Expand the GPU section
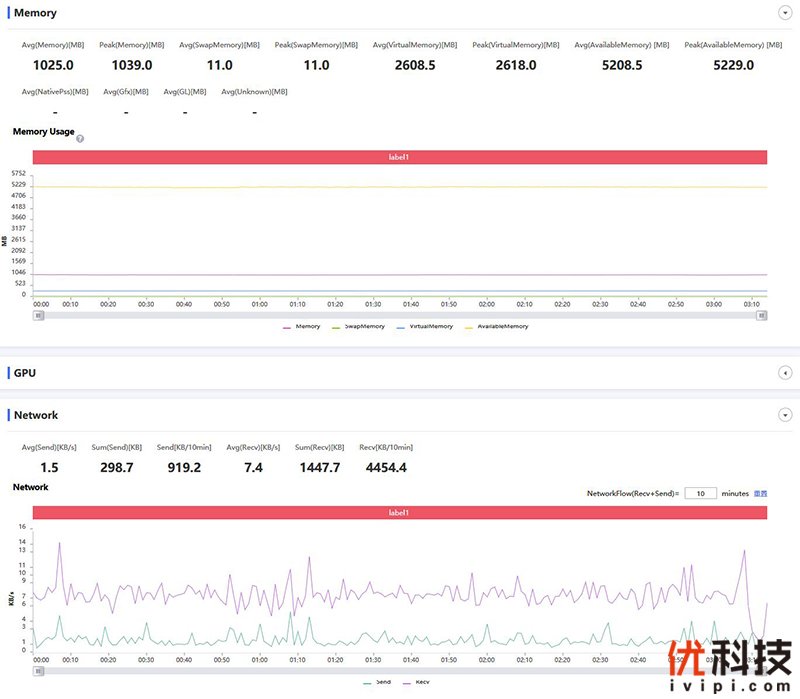The width and height of the screenshot is (800, 699). [x=785, y=373]
